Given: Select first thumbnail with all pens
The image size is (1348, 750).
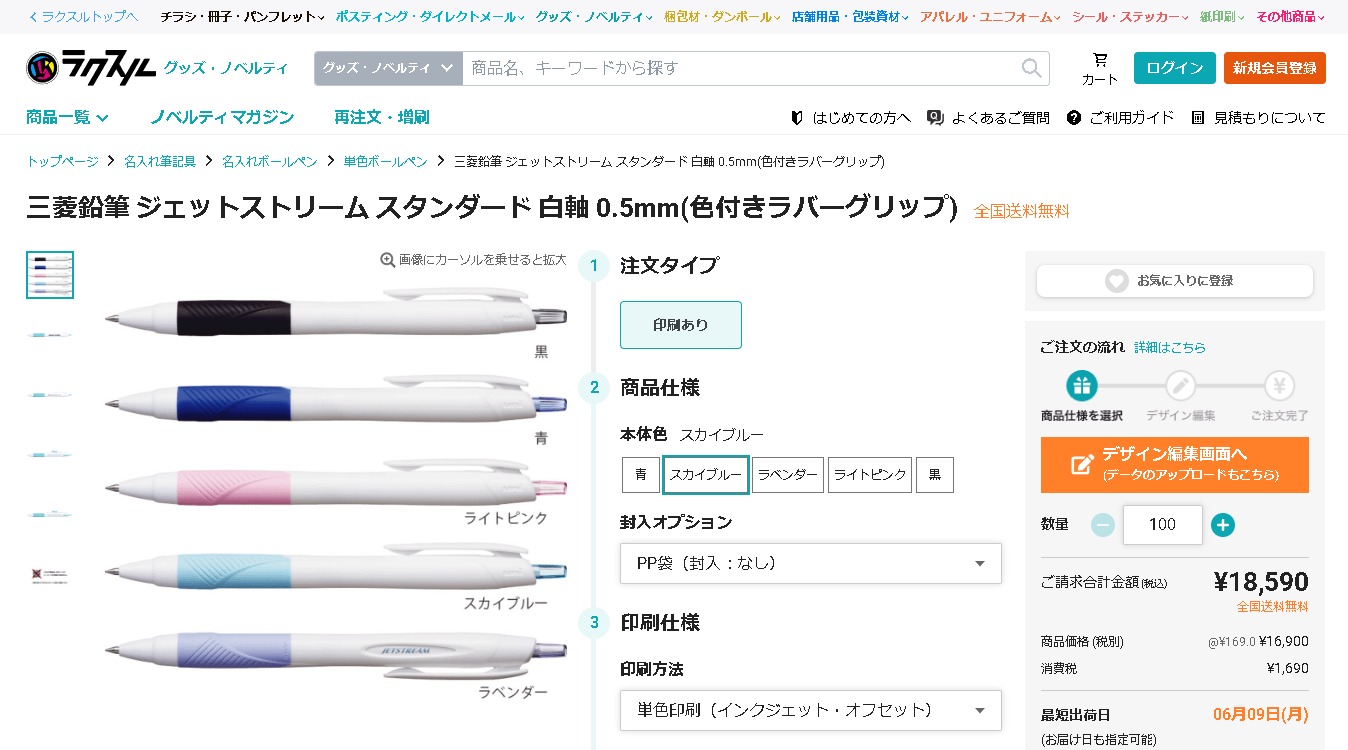Looking at the screenshot, I should (50, 275).
